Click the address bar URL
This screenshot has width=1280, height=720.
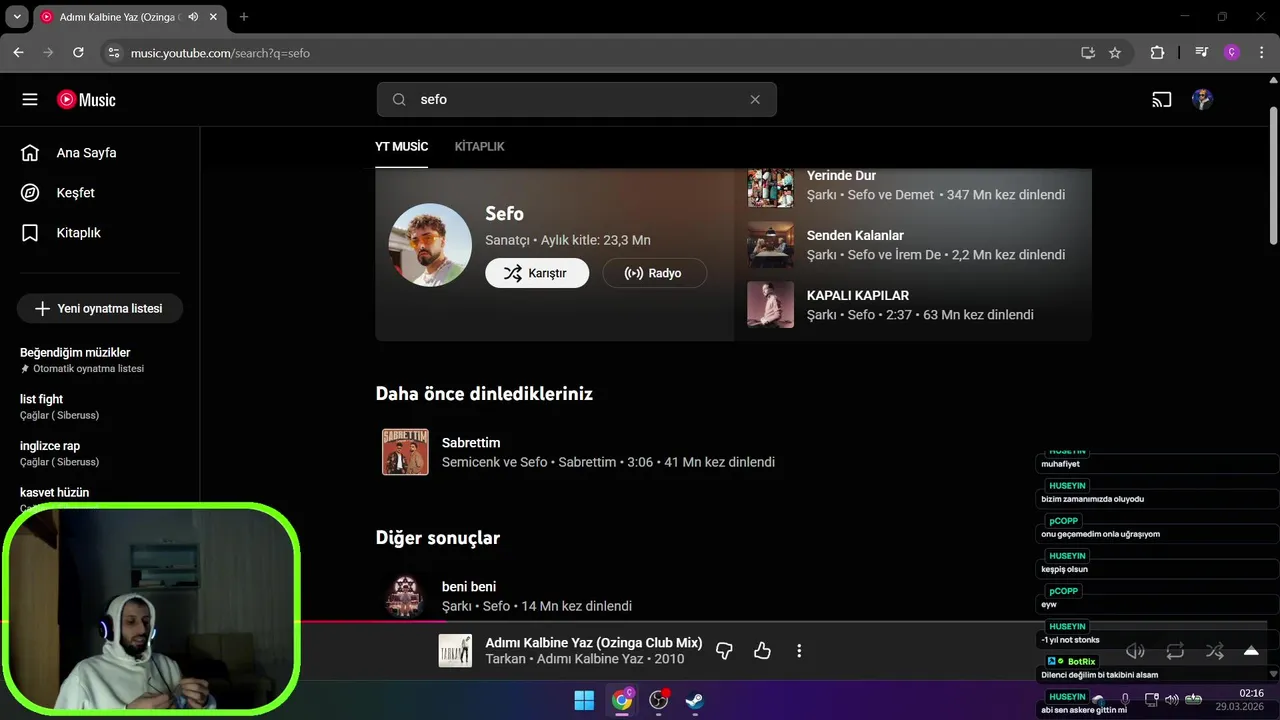(220, 53)
